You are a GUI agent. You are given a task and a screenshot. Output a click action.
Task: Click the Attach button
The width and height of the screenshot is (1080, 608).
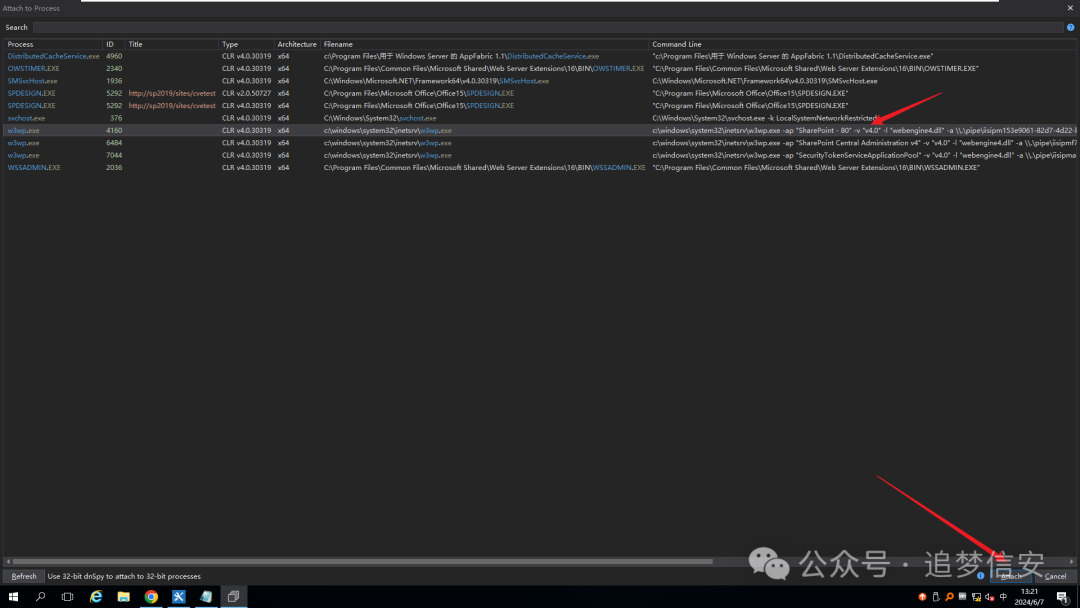pos(1010,576)
